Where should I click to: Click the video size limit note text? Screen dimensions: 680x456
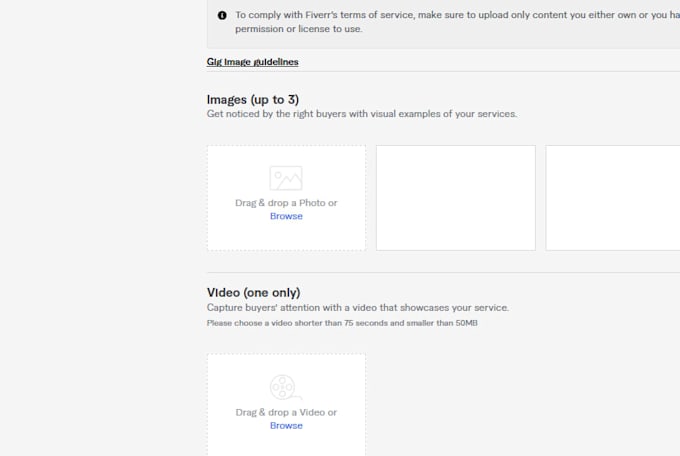tap(342, 323)
